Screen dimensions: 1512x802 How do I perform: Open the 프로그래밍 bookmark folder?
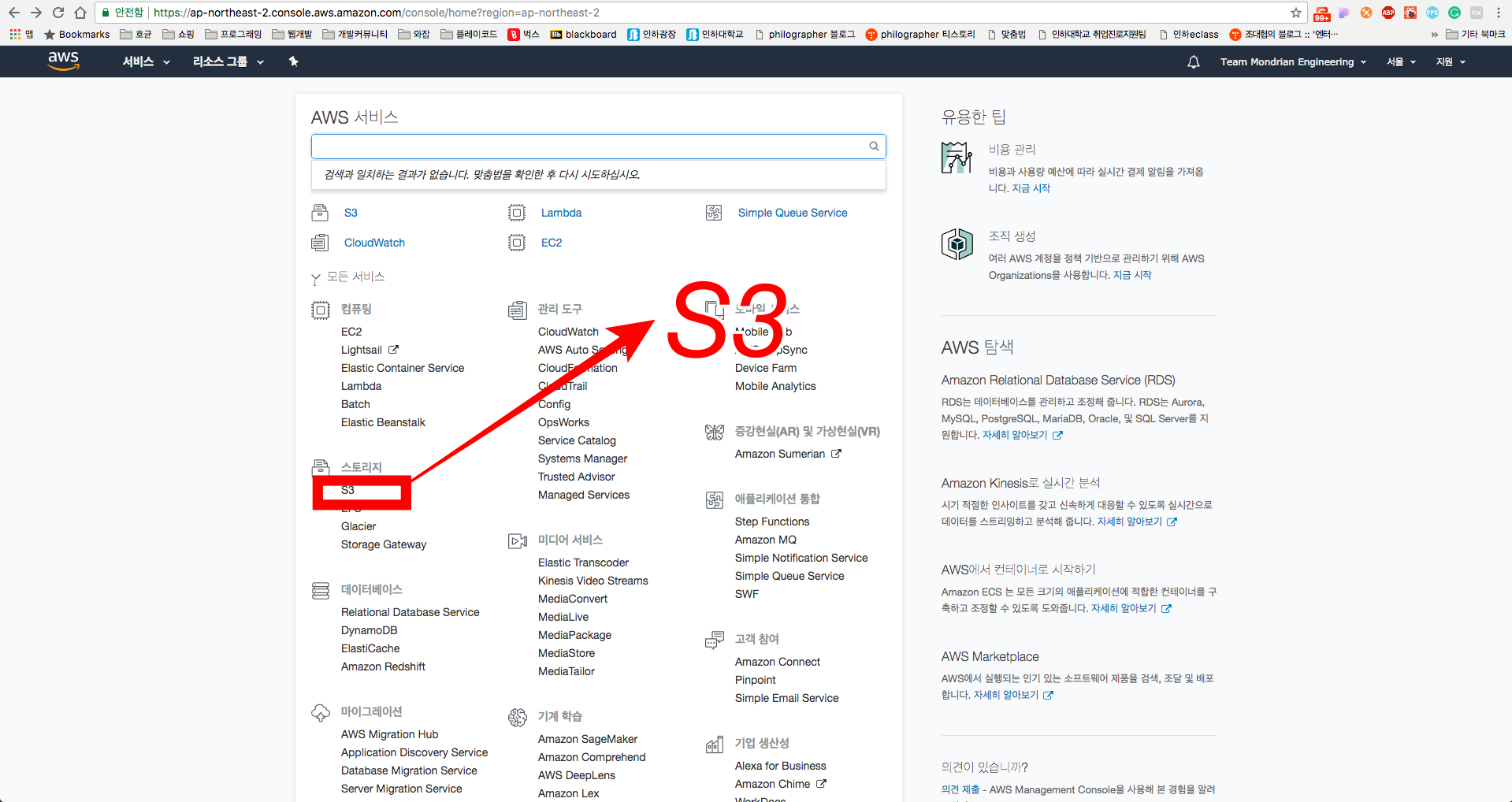(233, 34)
